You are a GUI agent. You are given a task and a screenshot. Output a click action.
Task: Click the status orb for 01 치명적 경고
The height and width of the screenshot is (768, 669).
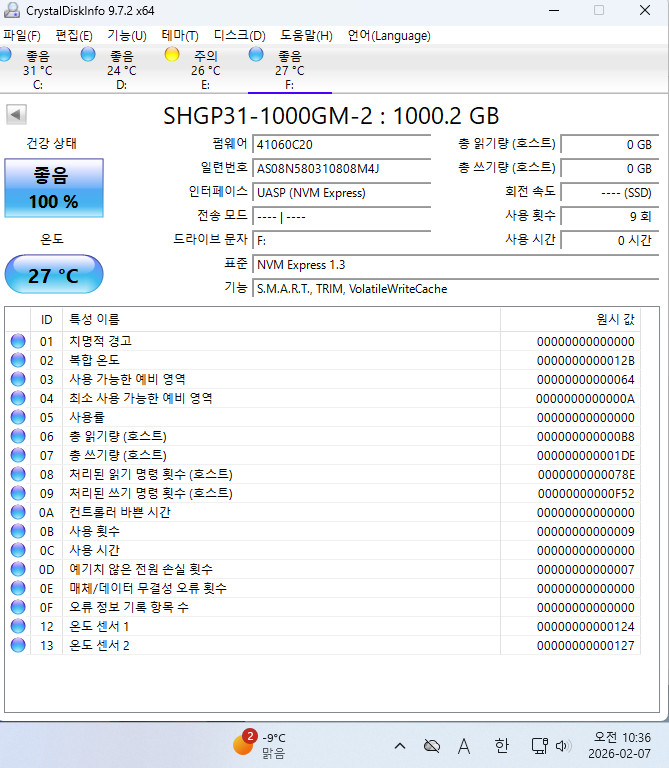coord(18,341)
